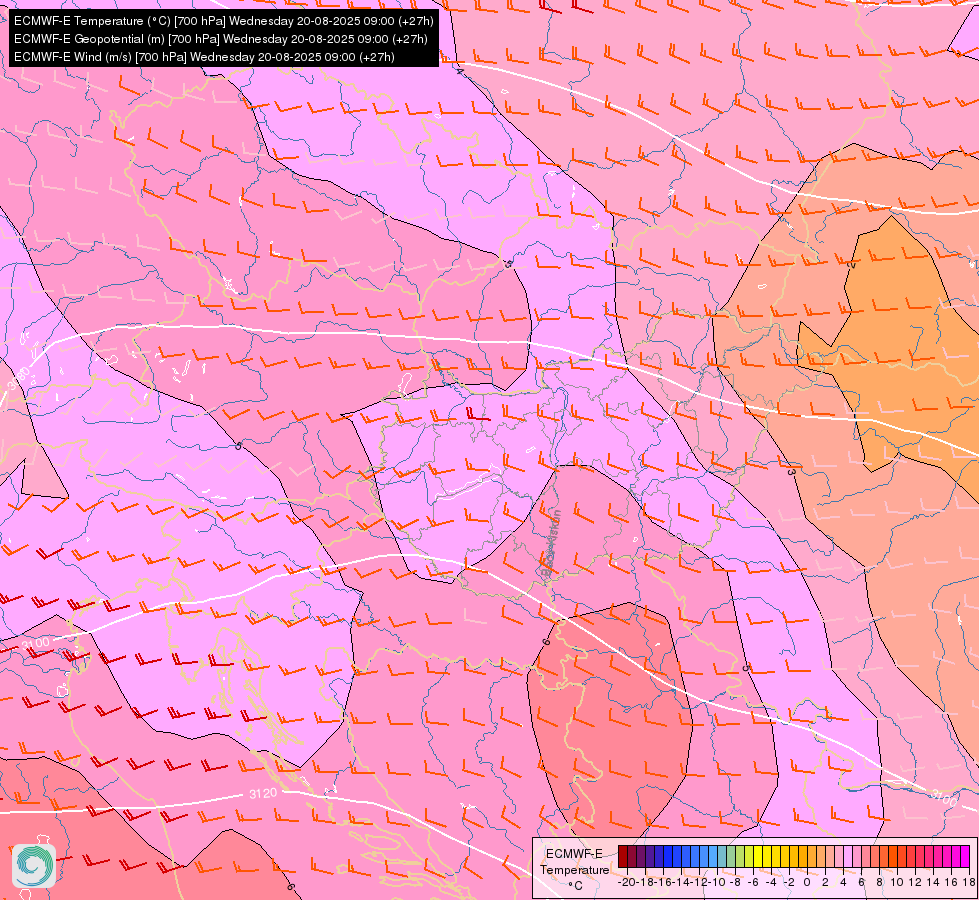Click the legend title ECMWF-E Temperature
This screenshot has width=979, height=900.
point(574,861)
